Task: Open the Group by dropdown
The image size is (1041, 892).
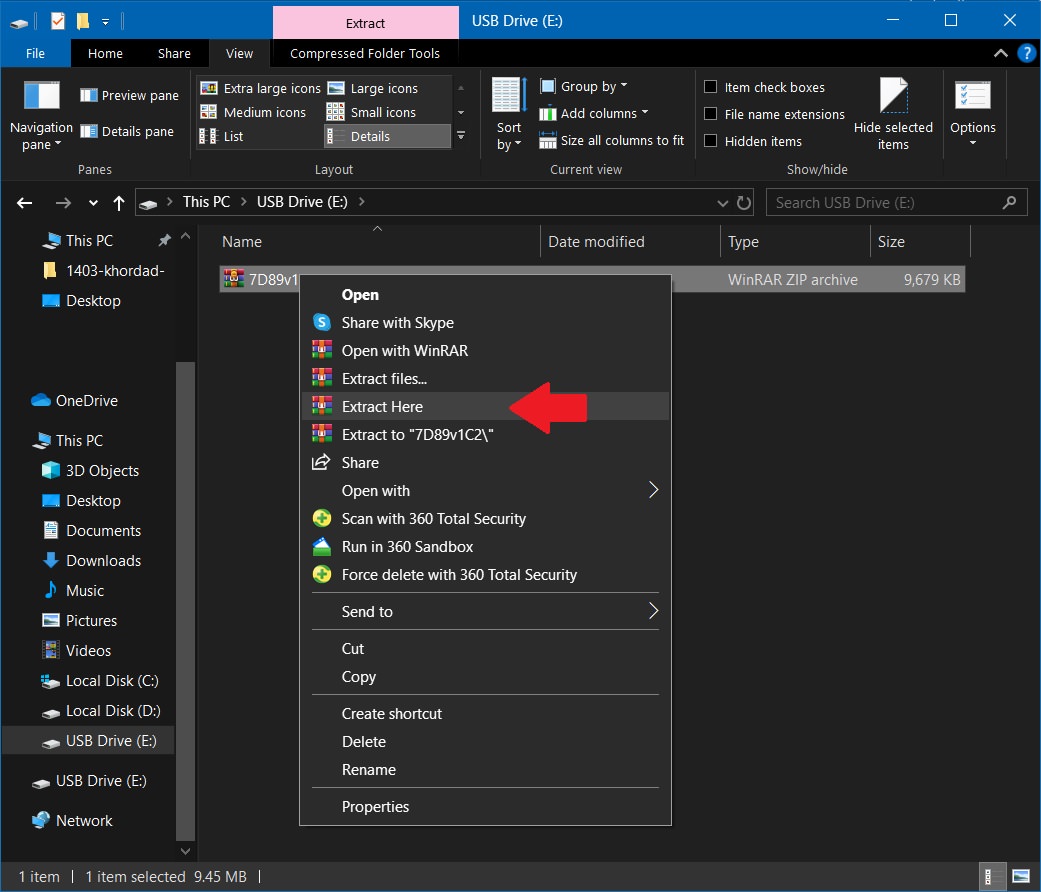Action: (584, 86)
